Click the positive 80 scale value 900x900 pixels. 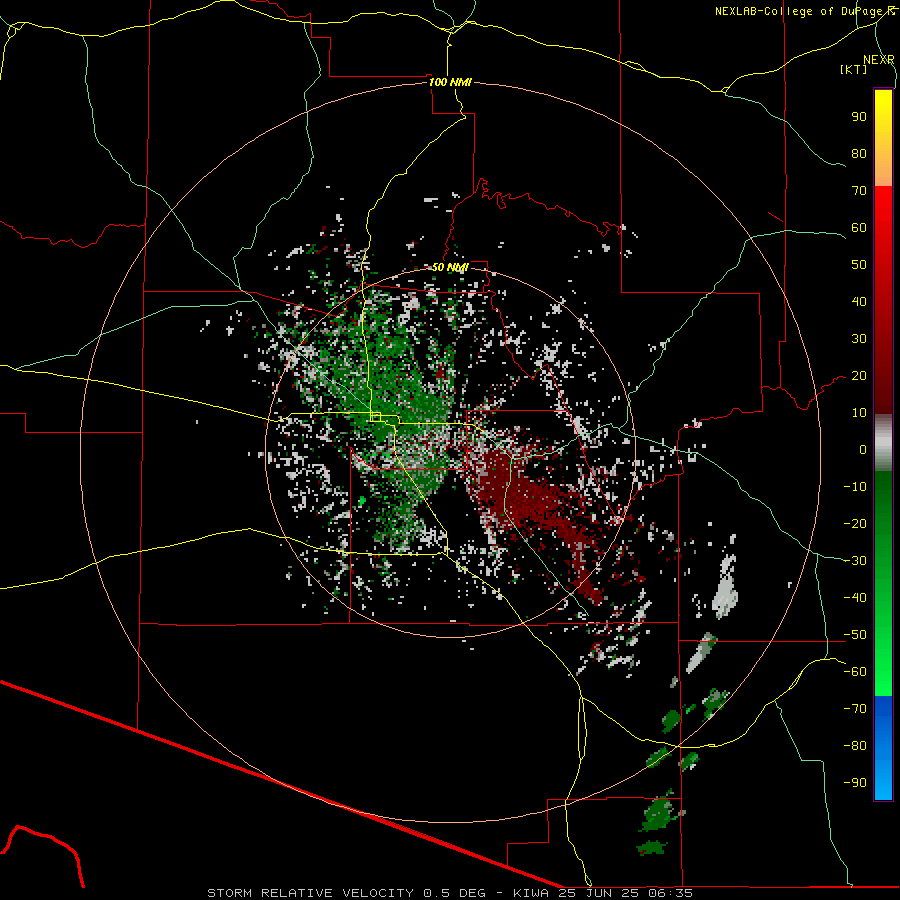pyautogui.click(x=859, y=153)
